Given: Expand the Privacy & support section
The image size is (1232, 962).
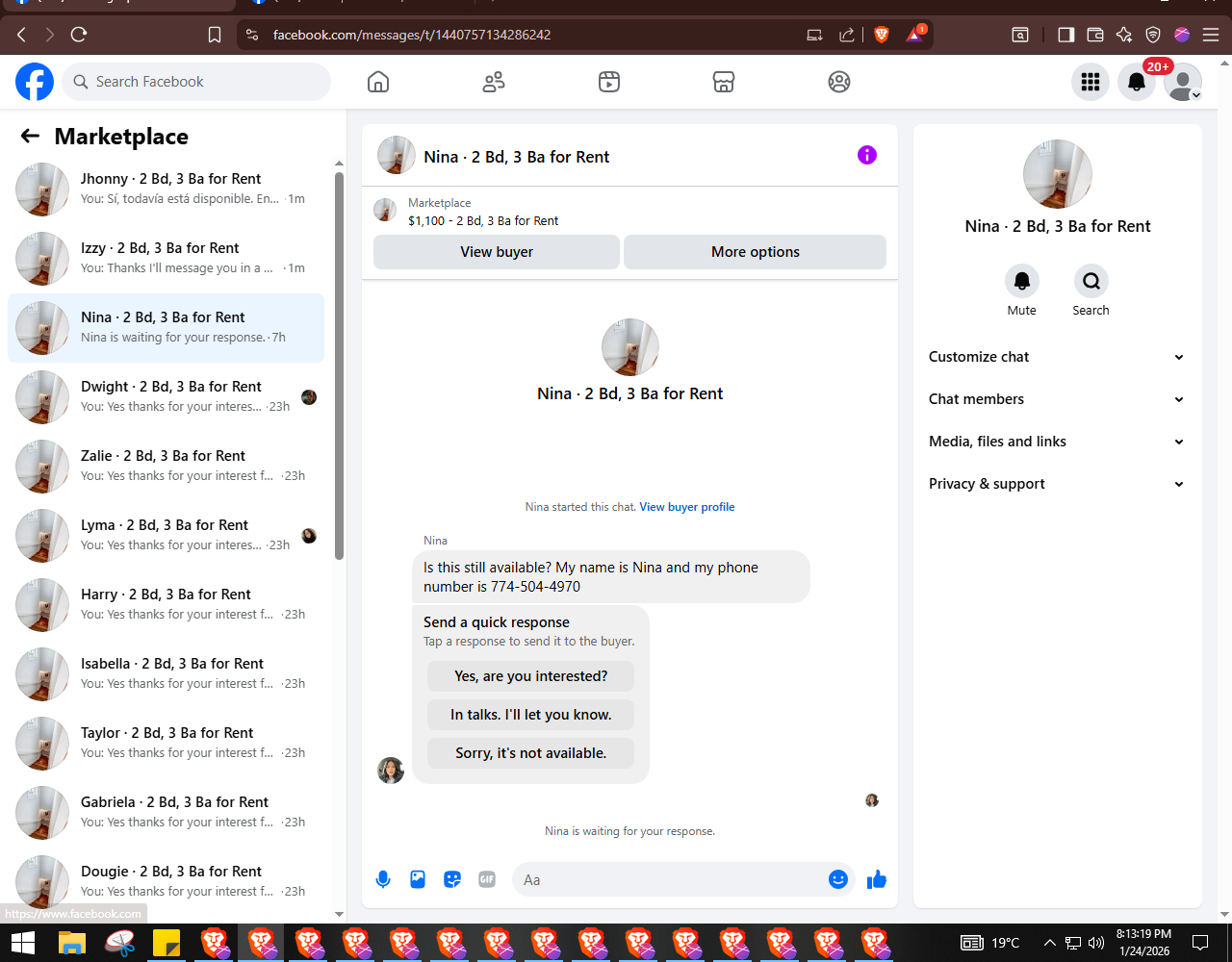Looking at the screenshot, I should pyautogui.click(x=1057, y=484).
